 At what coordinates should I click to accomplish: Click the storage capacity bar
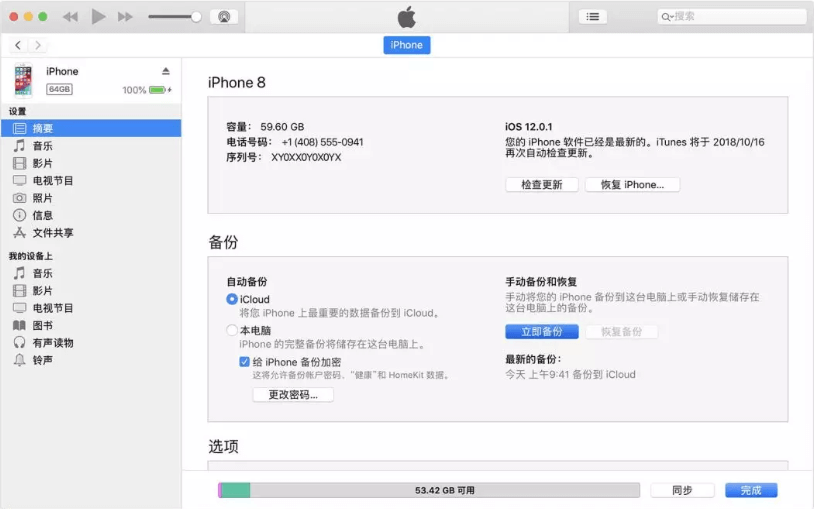pyautogui.click(x=429, y=490)
